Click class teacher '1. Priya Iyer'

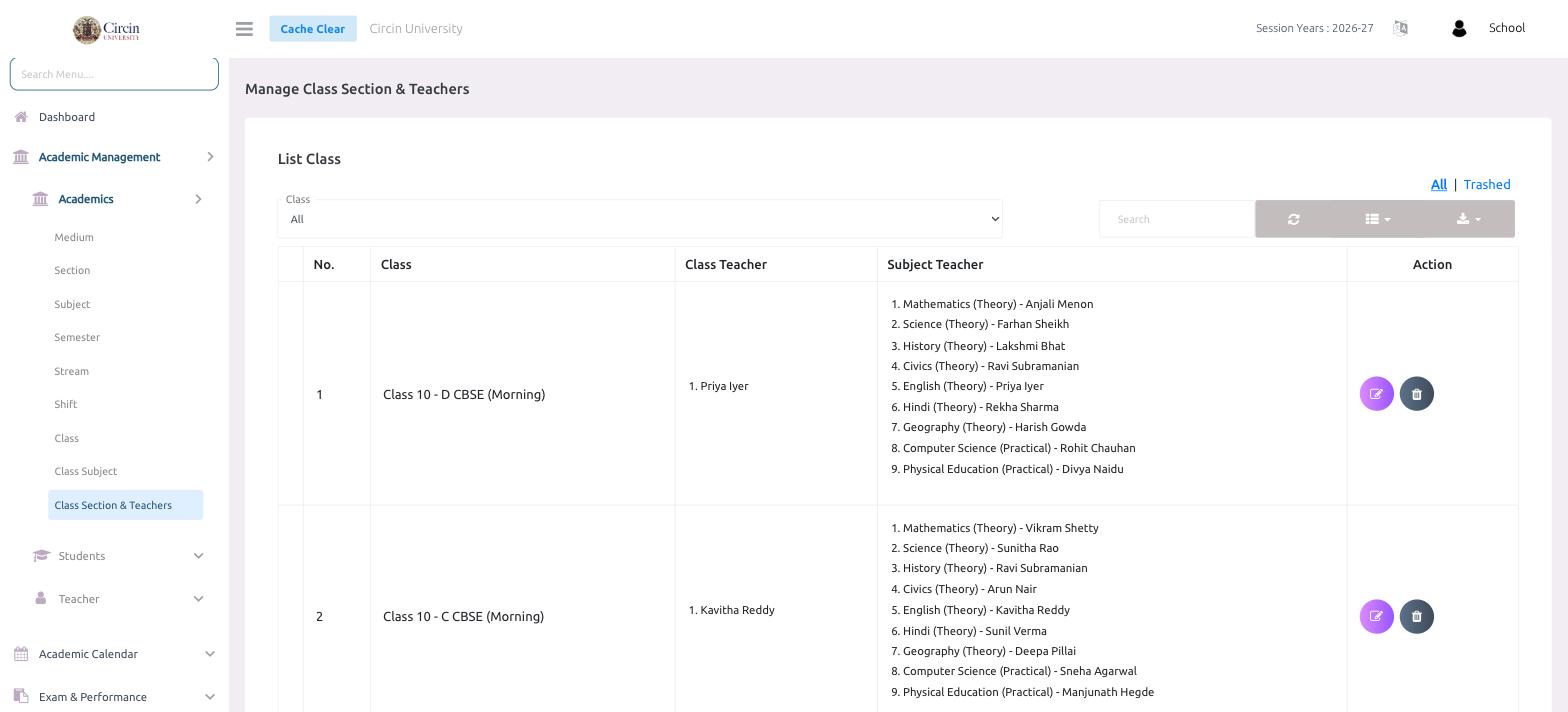[719, 386]
